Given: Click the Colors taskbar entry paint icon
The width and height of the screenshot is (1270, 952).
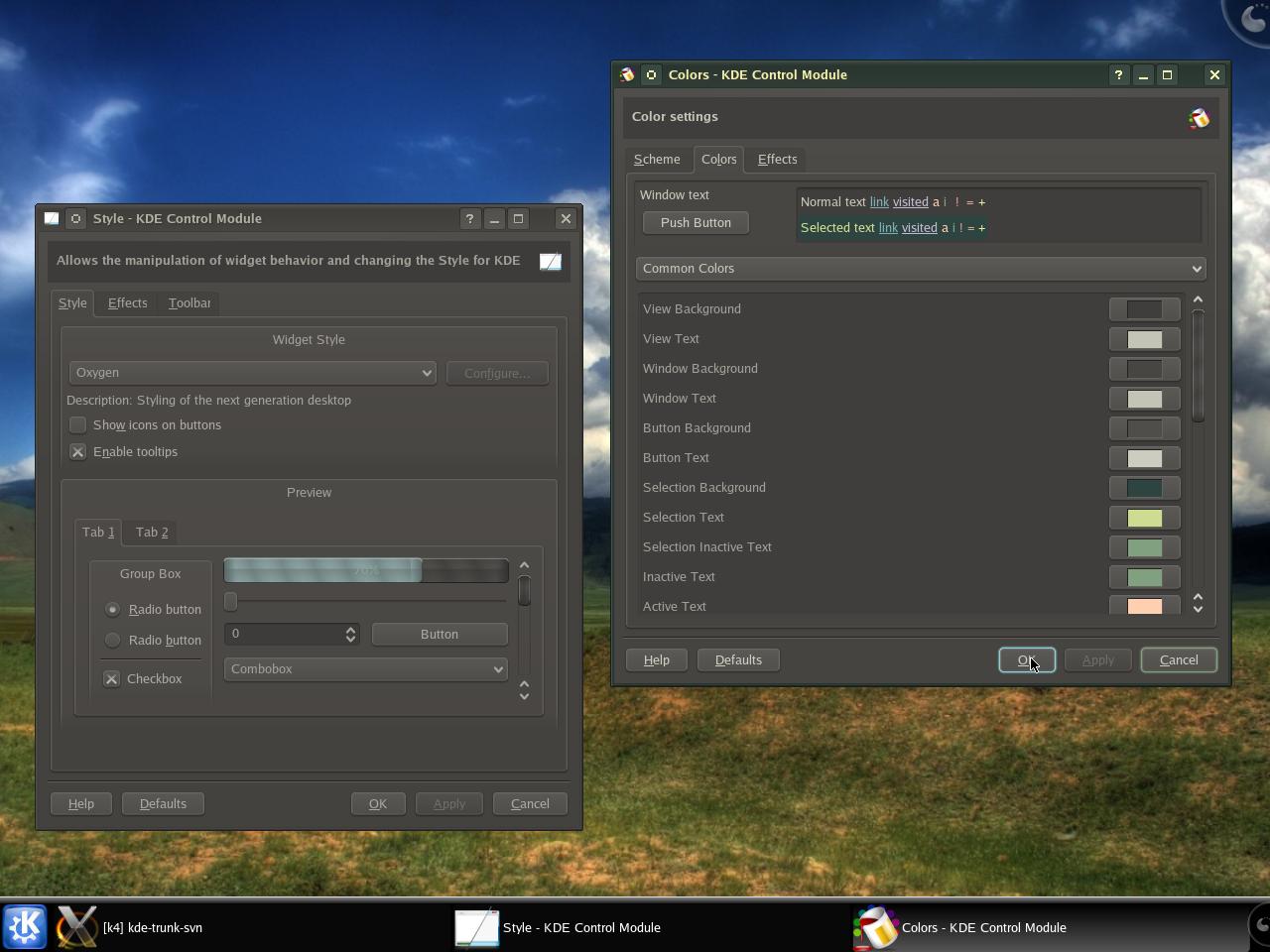Looking at the screenshot, I should click(876, 927).
